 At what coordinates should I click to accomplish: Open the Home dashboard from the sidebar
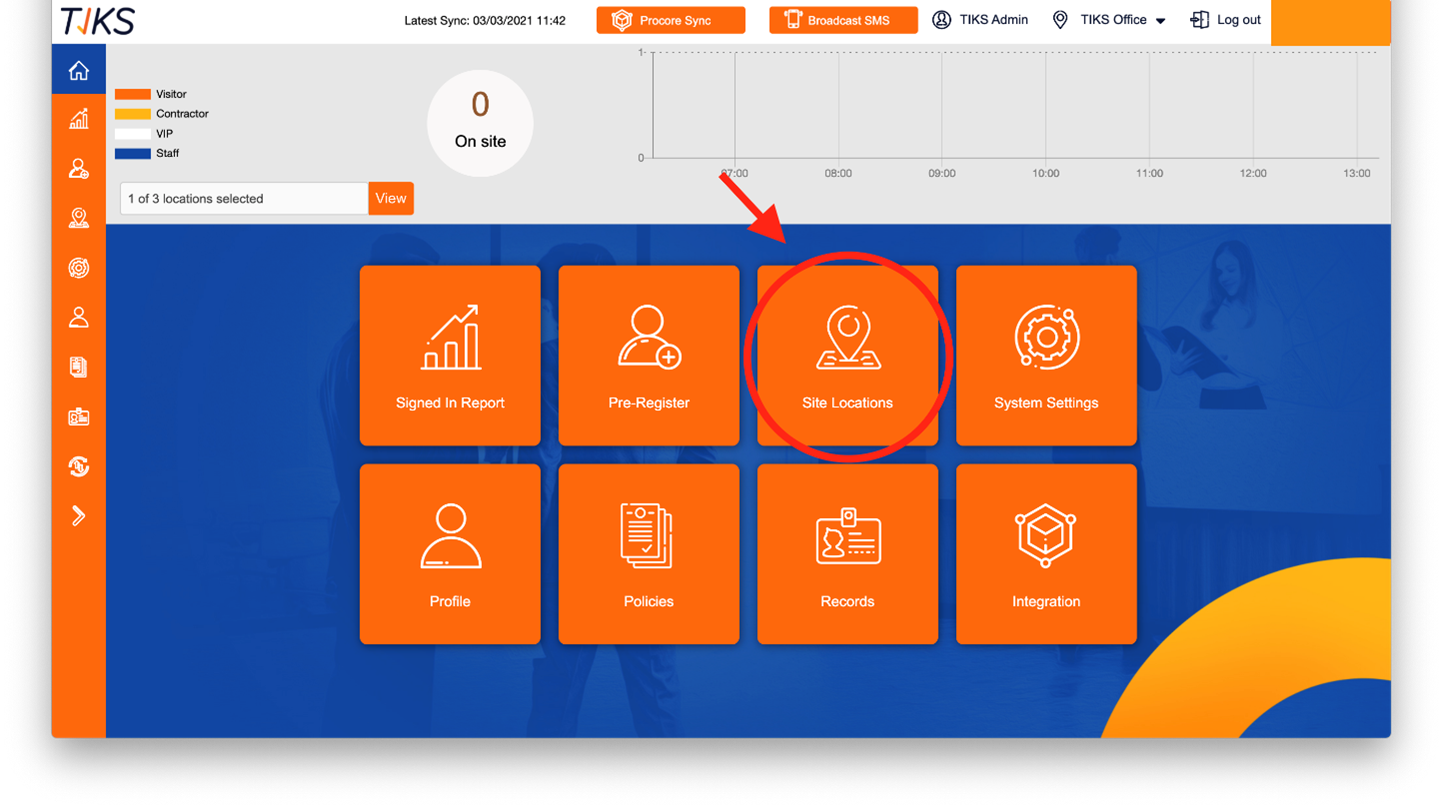[78, 69]
